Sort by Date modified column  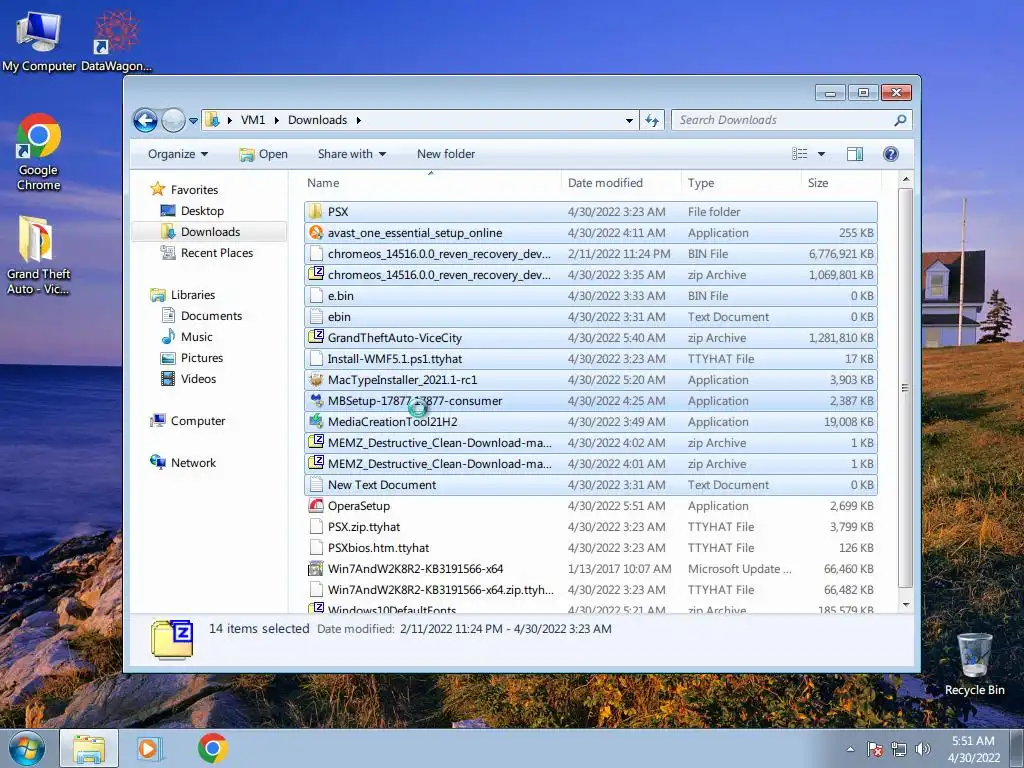click(621, 183)
